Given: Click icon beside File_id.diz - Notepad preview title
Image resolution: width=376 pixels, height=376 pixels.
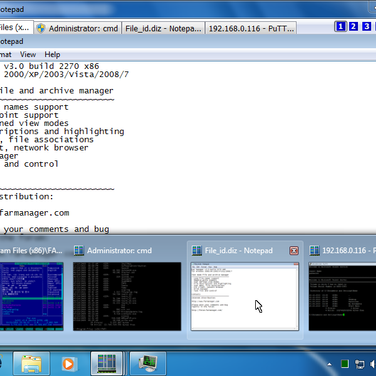Looking at the screenshot, I should [197, 251].
